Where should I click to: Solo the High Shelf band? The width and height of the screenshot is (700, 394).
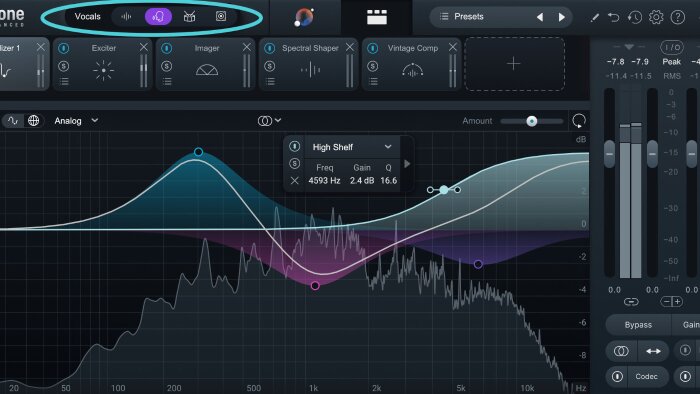tap(295, 163)
